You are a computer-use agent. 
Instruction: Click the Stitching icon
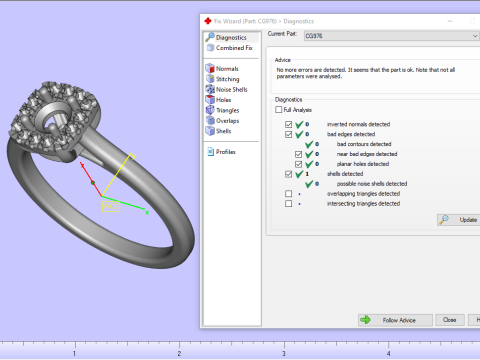tap(210, 79)
